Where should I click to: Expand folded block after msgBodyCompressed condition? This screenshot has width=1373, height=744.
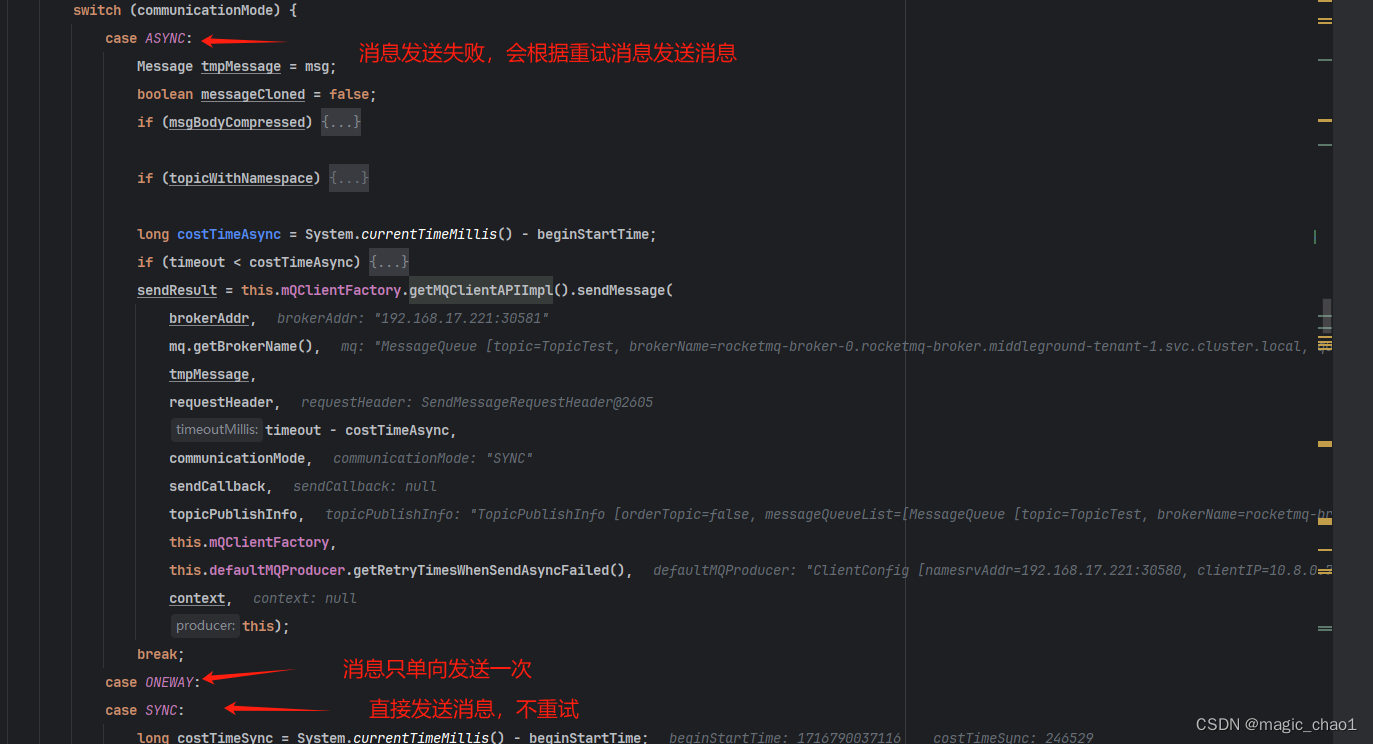[341, 122]
